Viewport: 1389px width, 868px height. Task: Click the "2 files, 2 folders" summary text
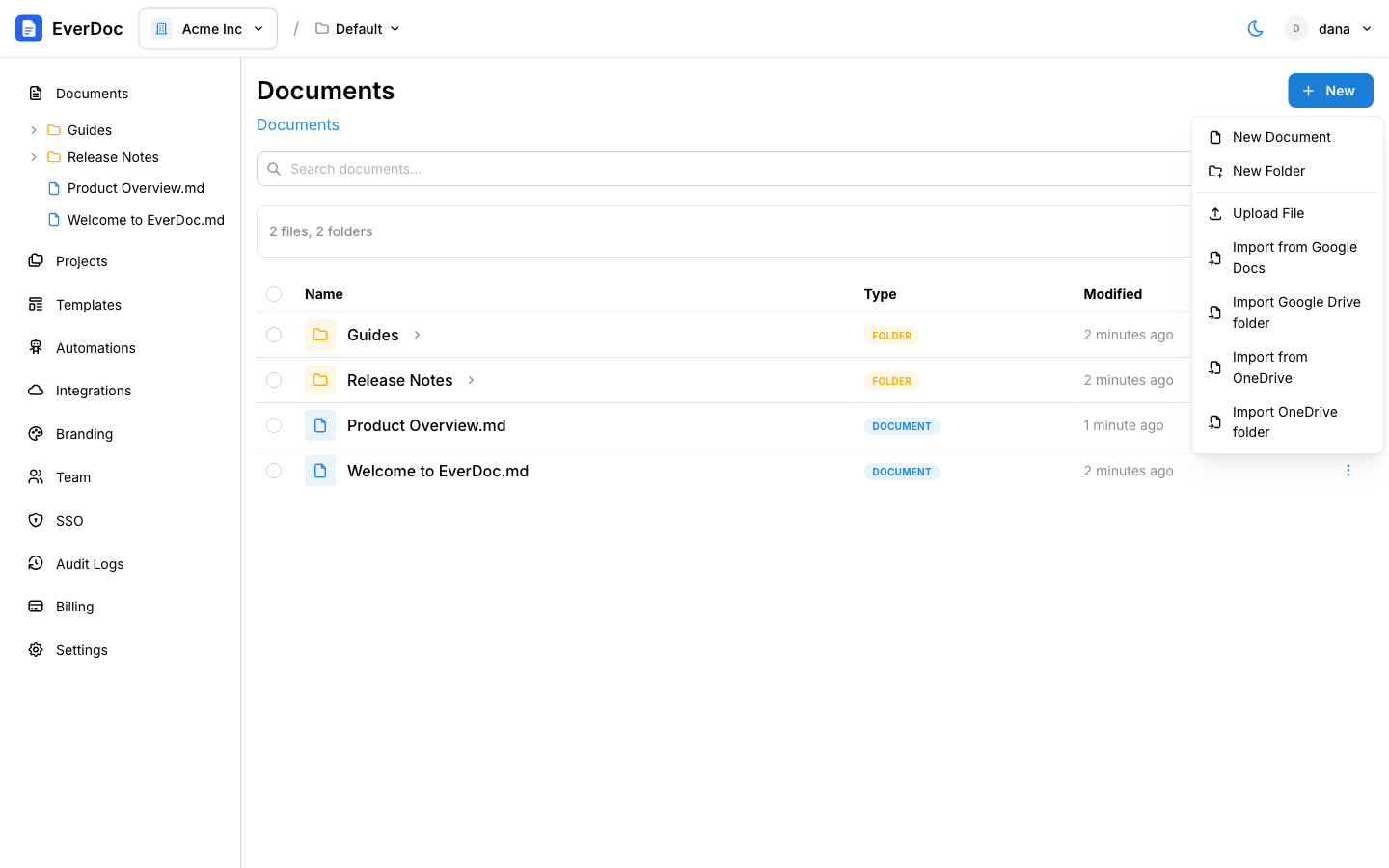(x=321, y=231)
